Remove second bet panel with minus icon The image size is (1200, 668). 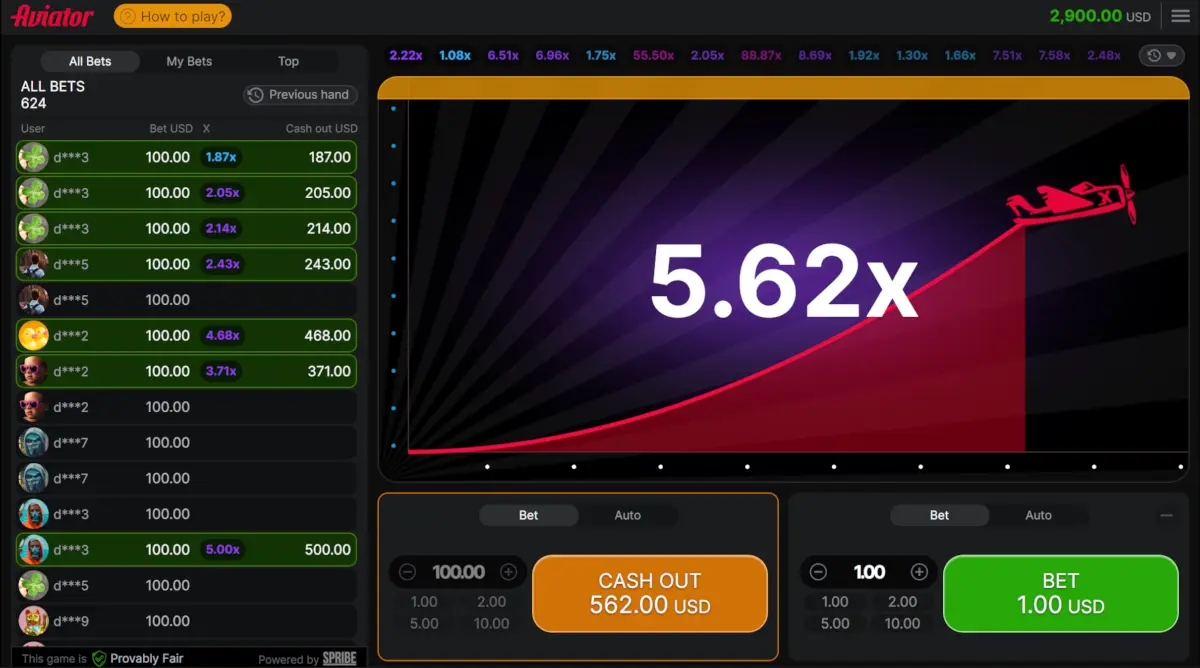pos(1166,516)
